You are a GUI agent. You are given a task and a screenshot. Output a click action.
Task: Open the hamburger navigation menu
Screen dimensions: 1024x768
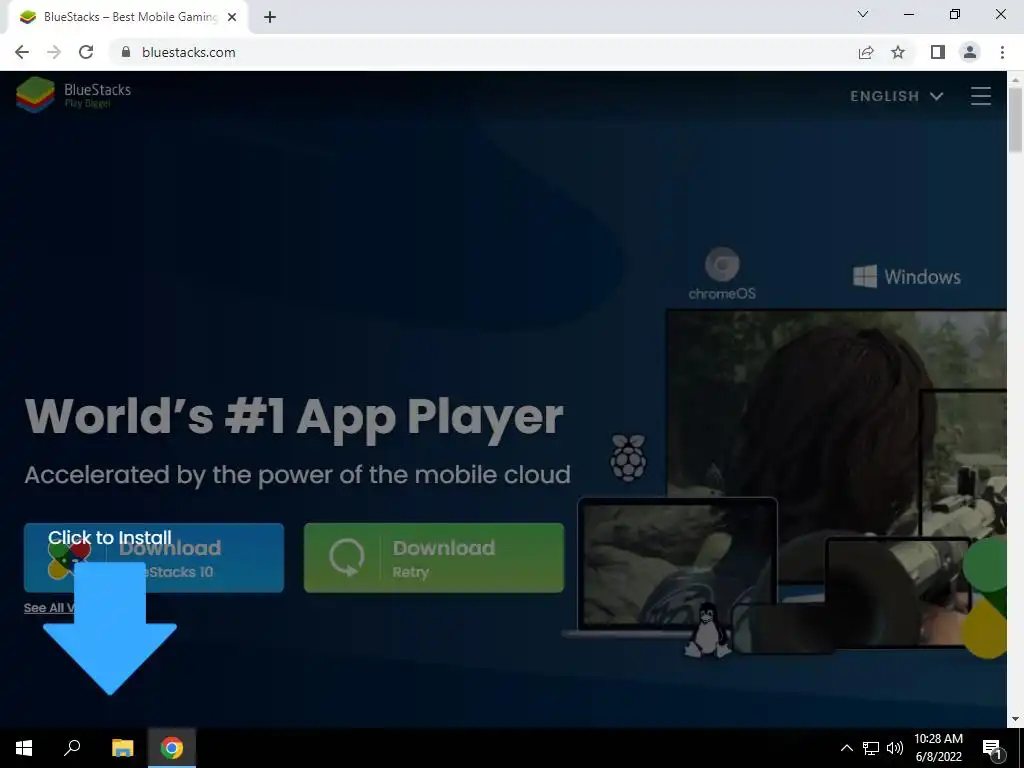(x=981, y=96)
